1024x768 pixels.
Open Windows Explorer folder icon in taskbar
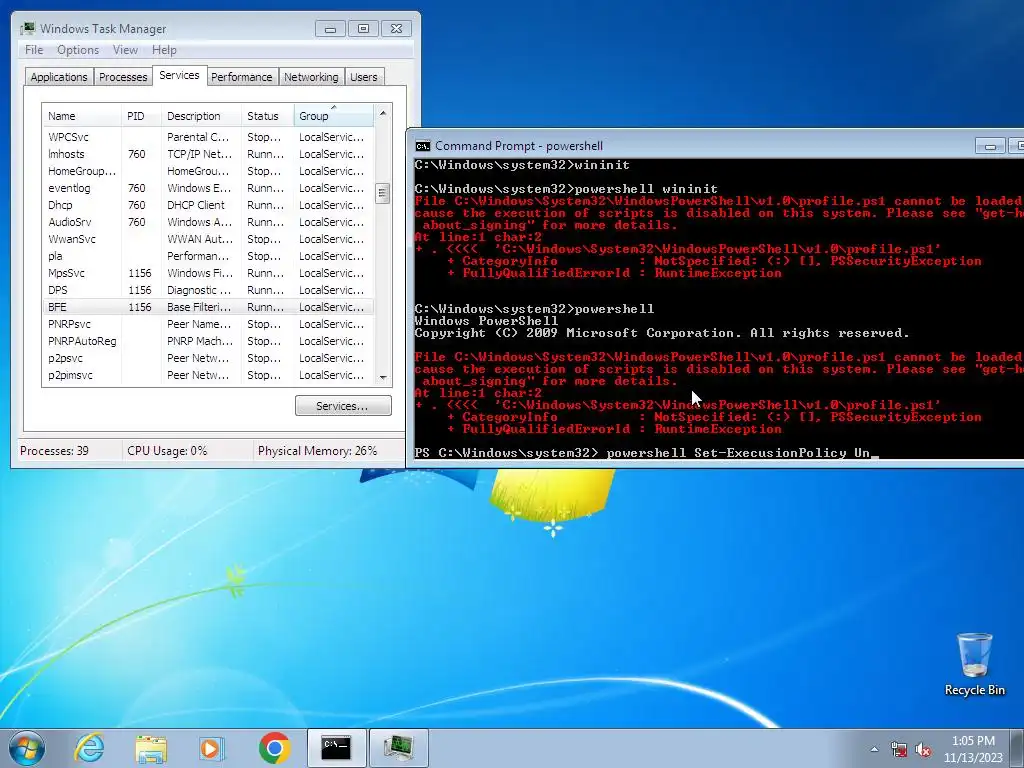pyautogui.click(x=151, y=748)
